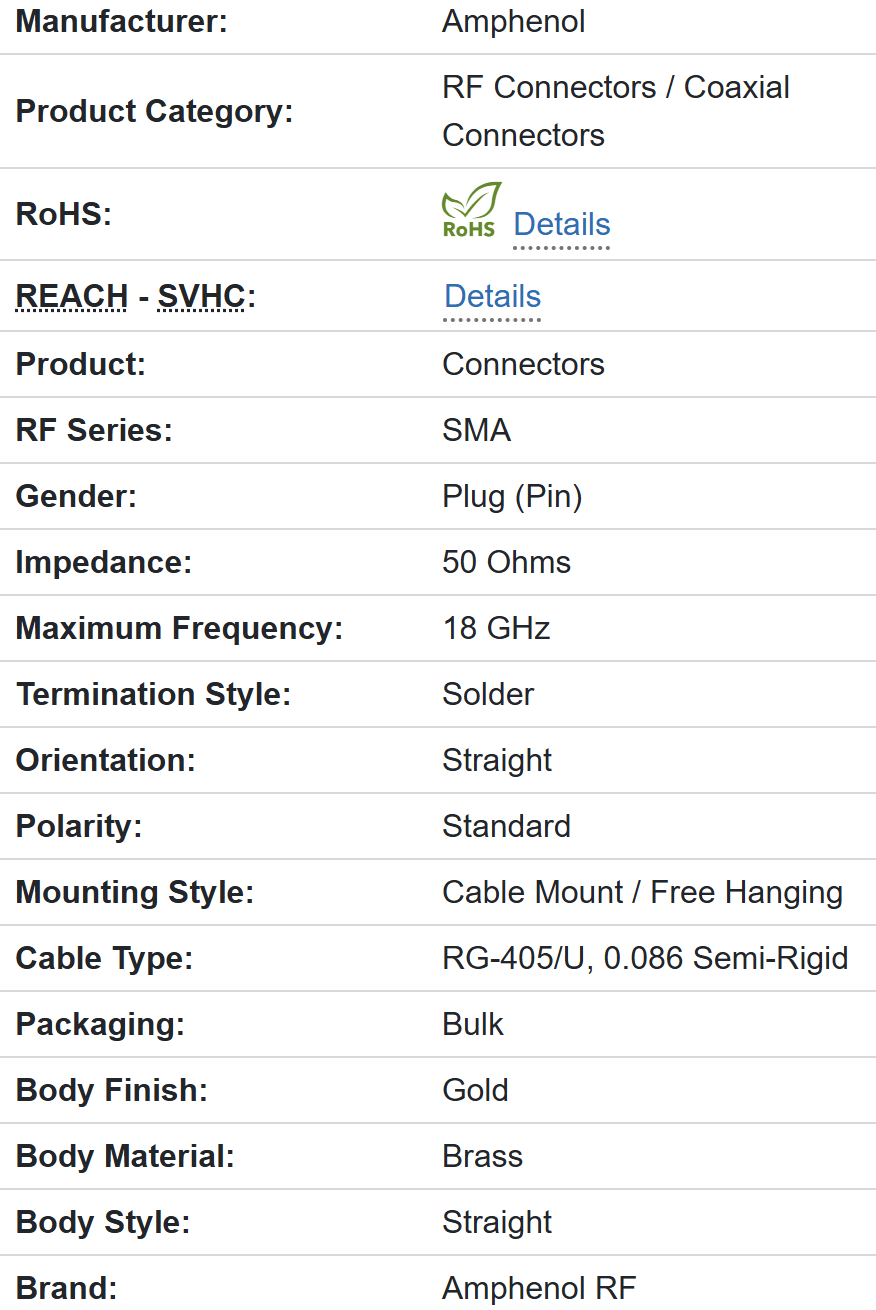The width and height of the screenshot is (876, 1310).
Task: Click the 50 Ohms impedance value
Action: pyautogui.click(x=506, y=562)
